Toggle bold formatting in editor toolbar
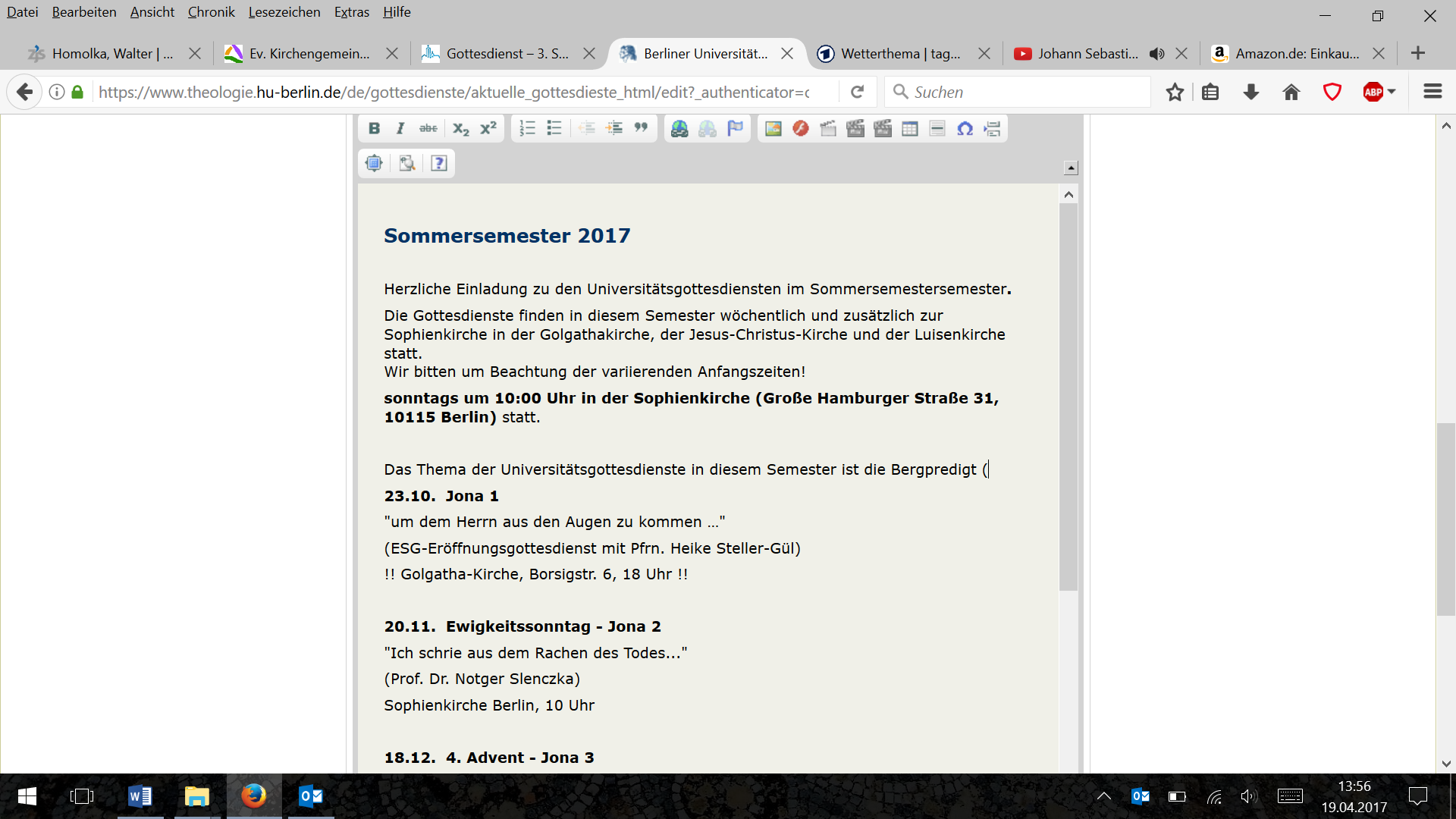This screenshot has width=1456, height=819. coord(374,128)
